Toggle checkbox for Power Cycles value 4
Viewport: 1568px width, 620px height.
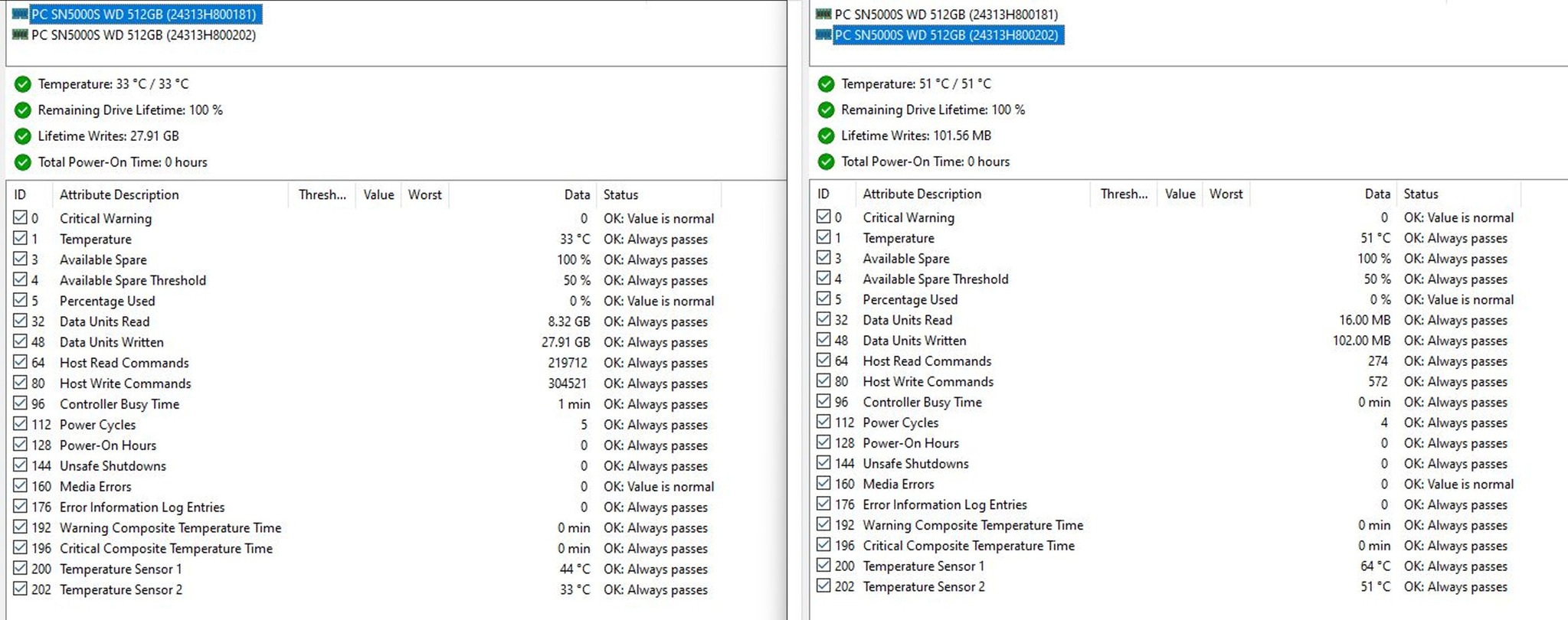pos(823,422)
